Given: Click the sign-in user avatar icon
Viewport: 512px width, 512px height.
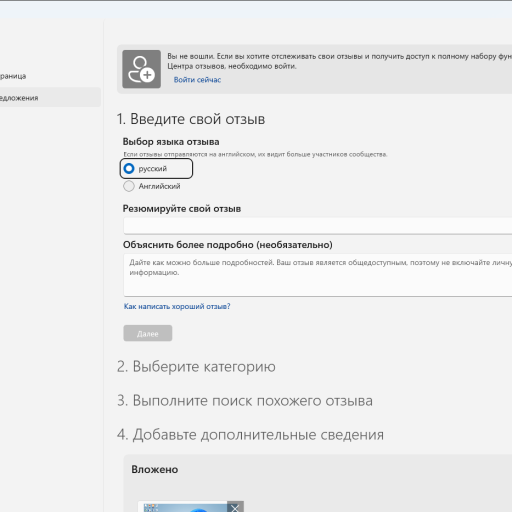Looking at the screenshot, I should coord(141,69).
